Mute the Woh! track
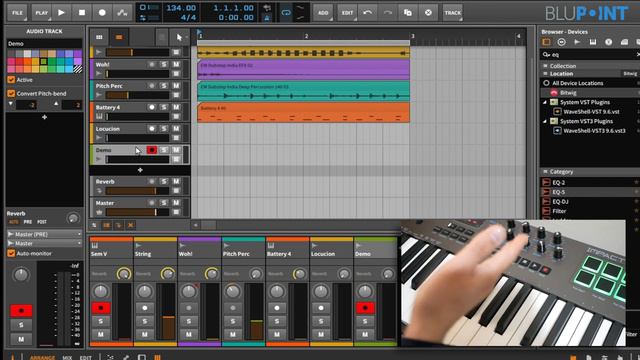The image size is (640, 360). (x=176, y=64)
